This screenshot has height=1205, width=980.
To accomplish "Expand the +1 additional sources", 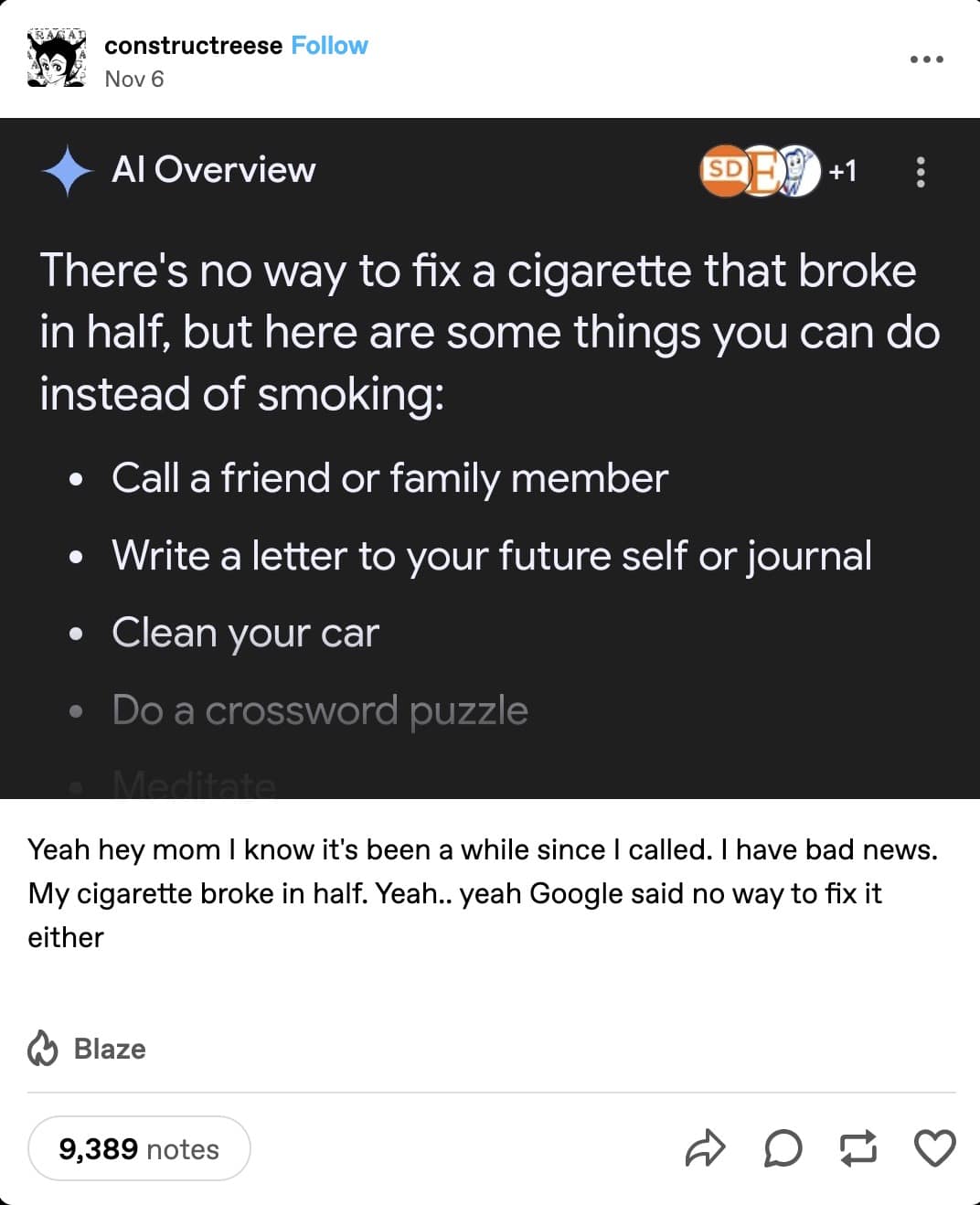I will pos(843,171).
